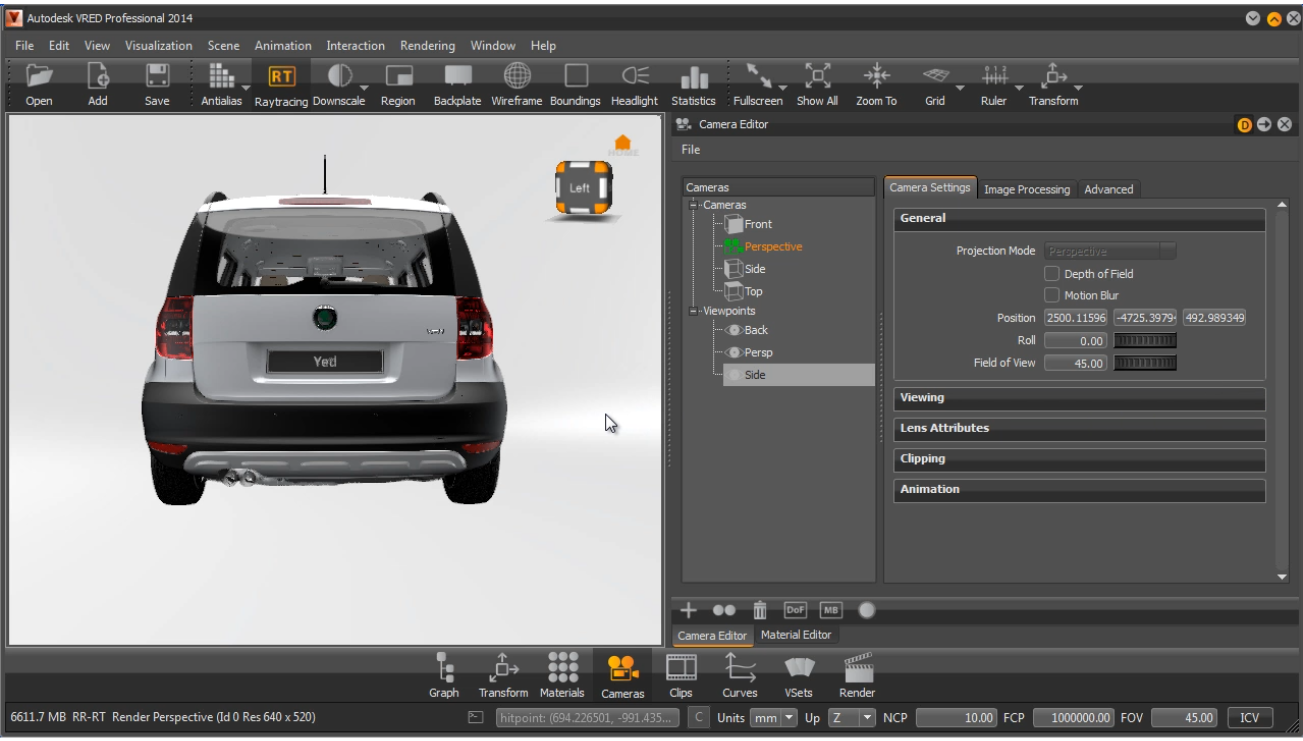Collapse the Cameras tree node
The height and width of the screenshot is (741, 1303).
pos(693,205)
